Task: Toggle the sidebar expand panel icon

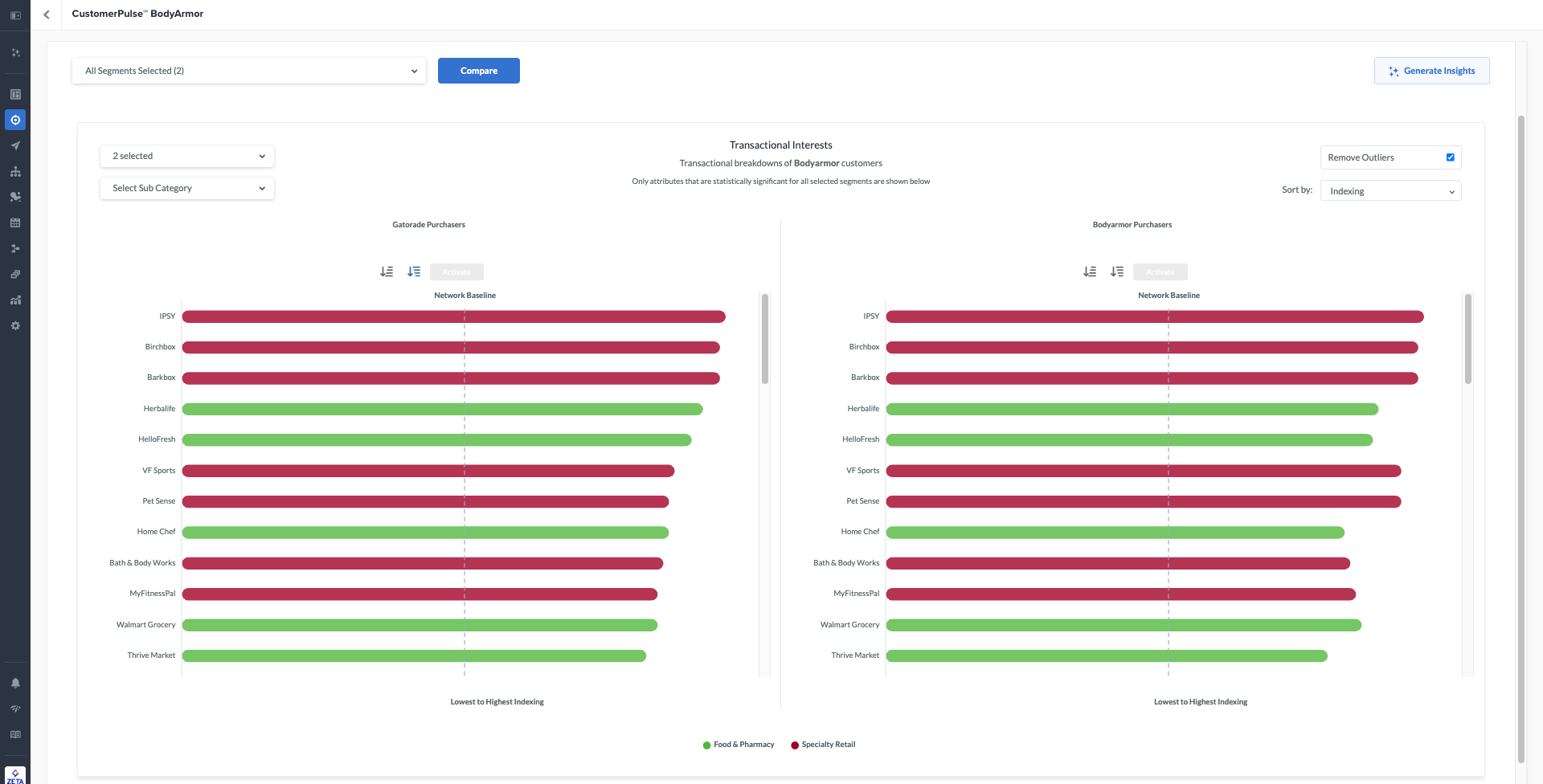Action: tap(15, 15)
